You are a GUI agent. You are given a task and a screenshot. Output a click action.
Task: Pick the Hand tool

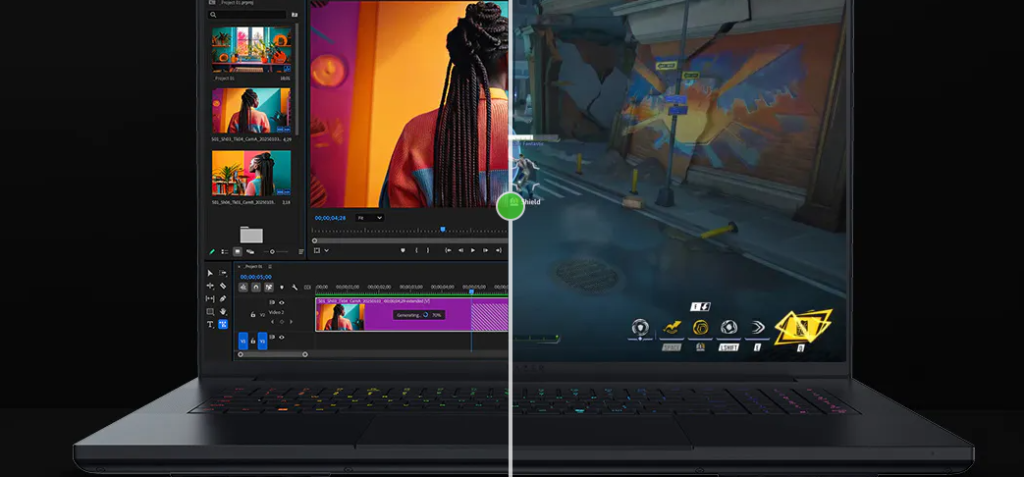pyautogui.click(x=223, y=312)
